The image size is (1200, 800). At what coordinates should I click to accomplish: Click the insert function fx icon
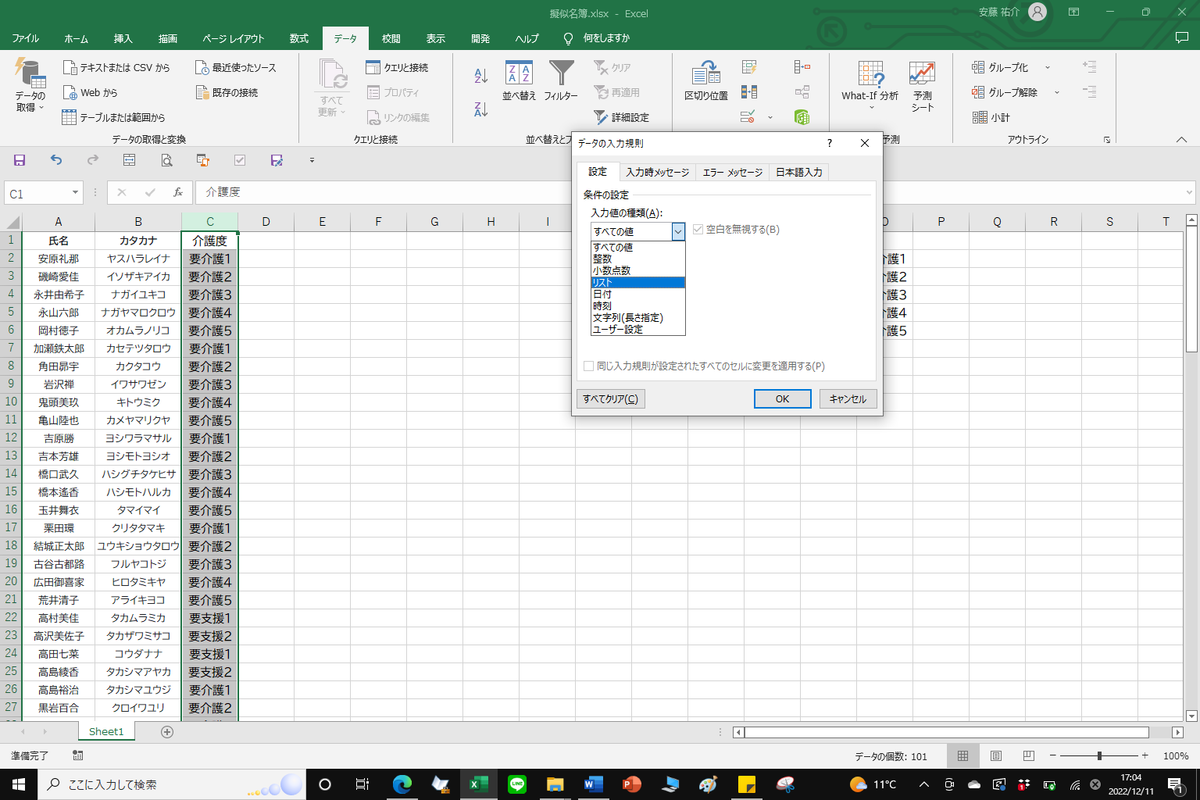[x=177, y=192]
